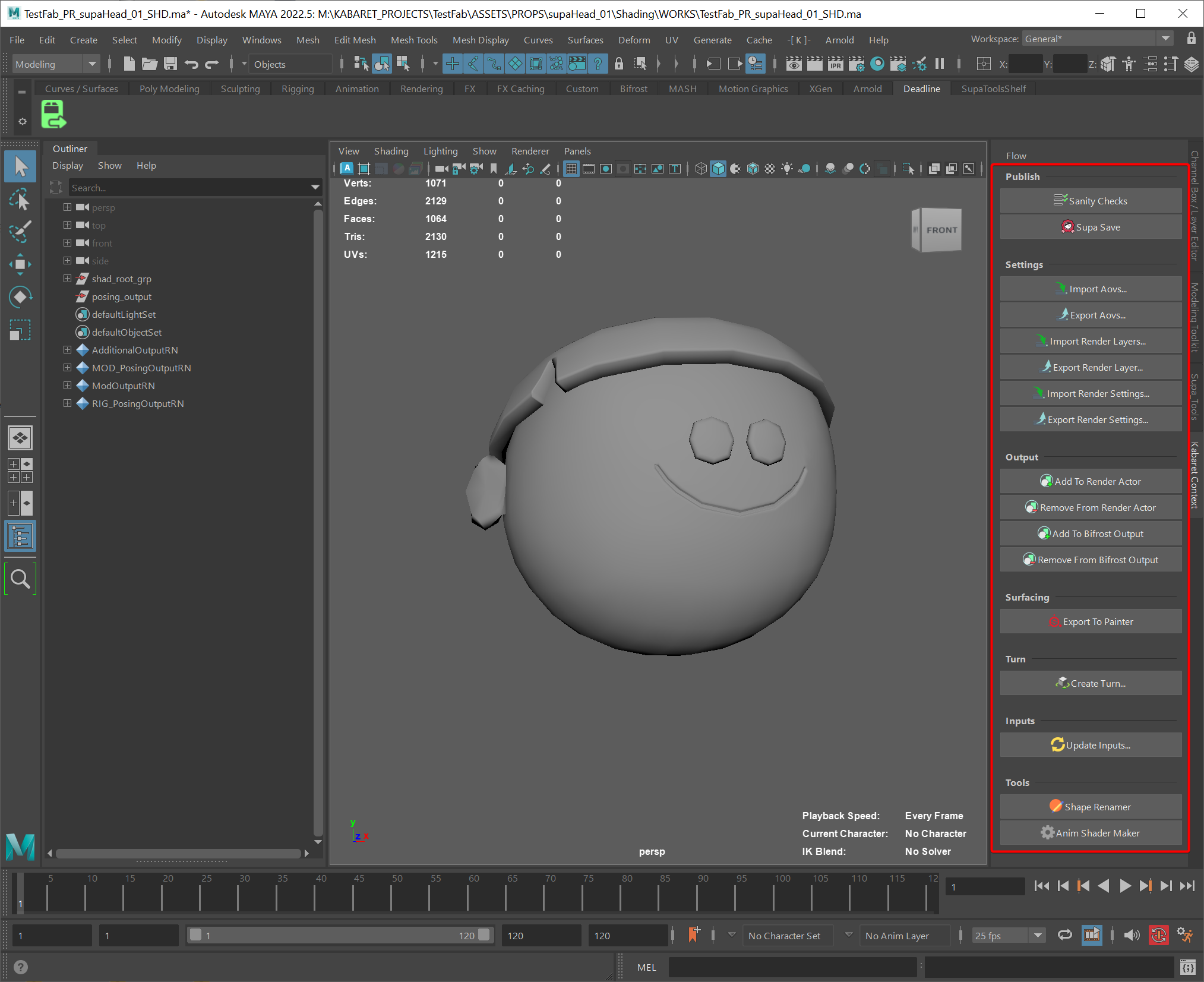This screenshot has height=982, width=1204.
Task: Activate the Lasso select tool
Action: pos(20,200)
